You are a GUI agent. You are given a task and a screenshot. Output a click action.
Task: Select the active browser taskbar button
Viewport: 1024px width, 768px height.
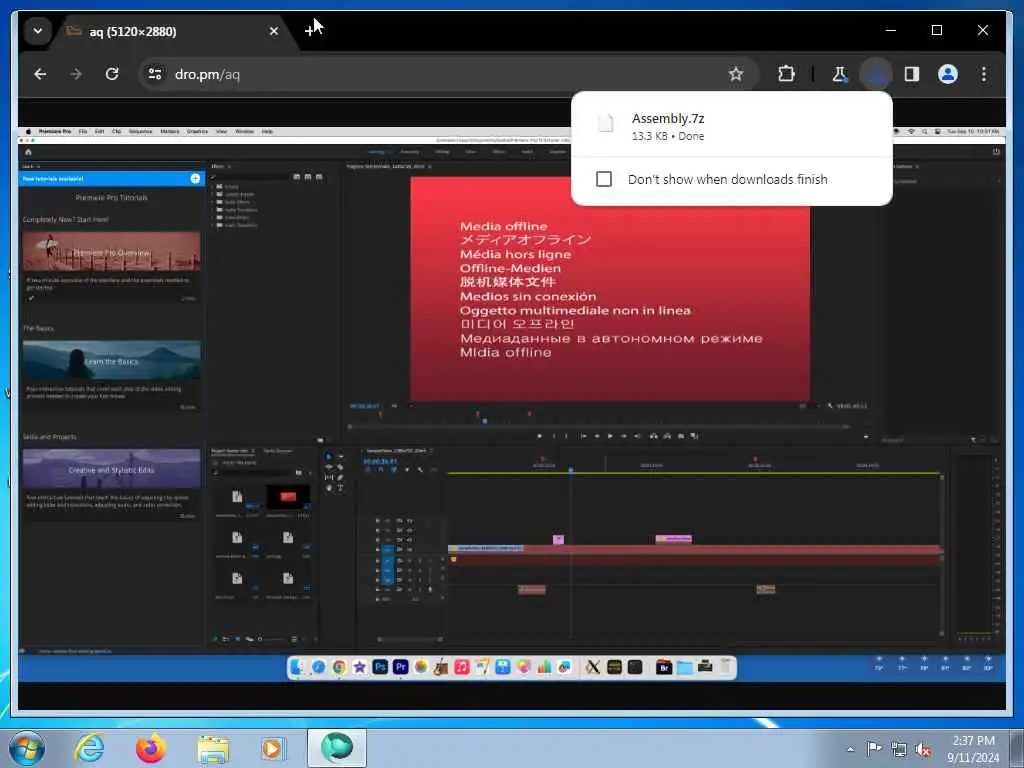coord(337,748)
